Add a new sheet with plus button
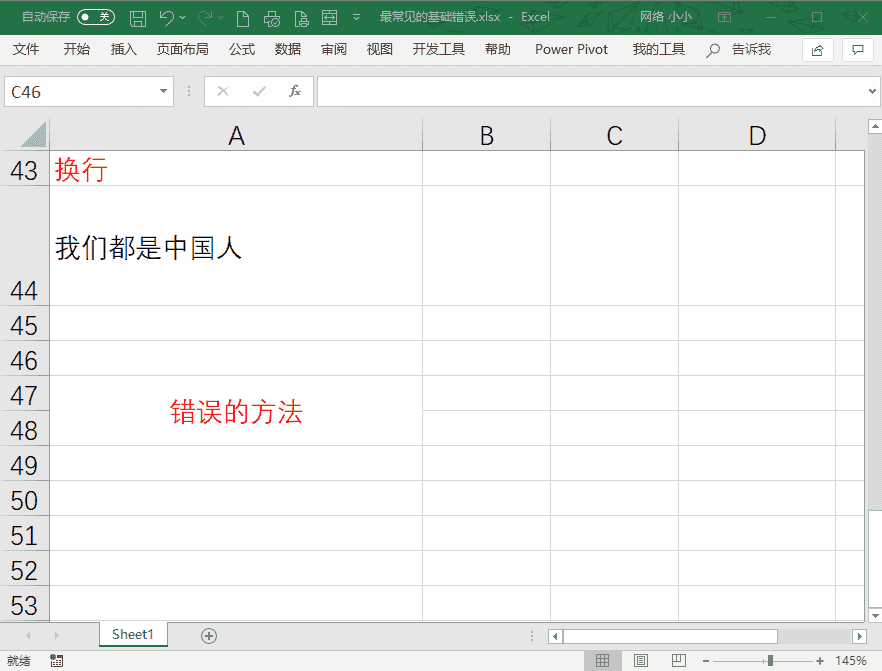 209,636
